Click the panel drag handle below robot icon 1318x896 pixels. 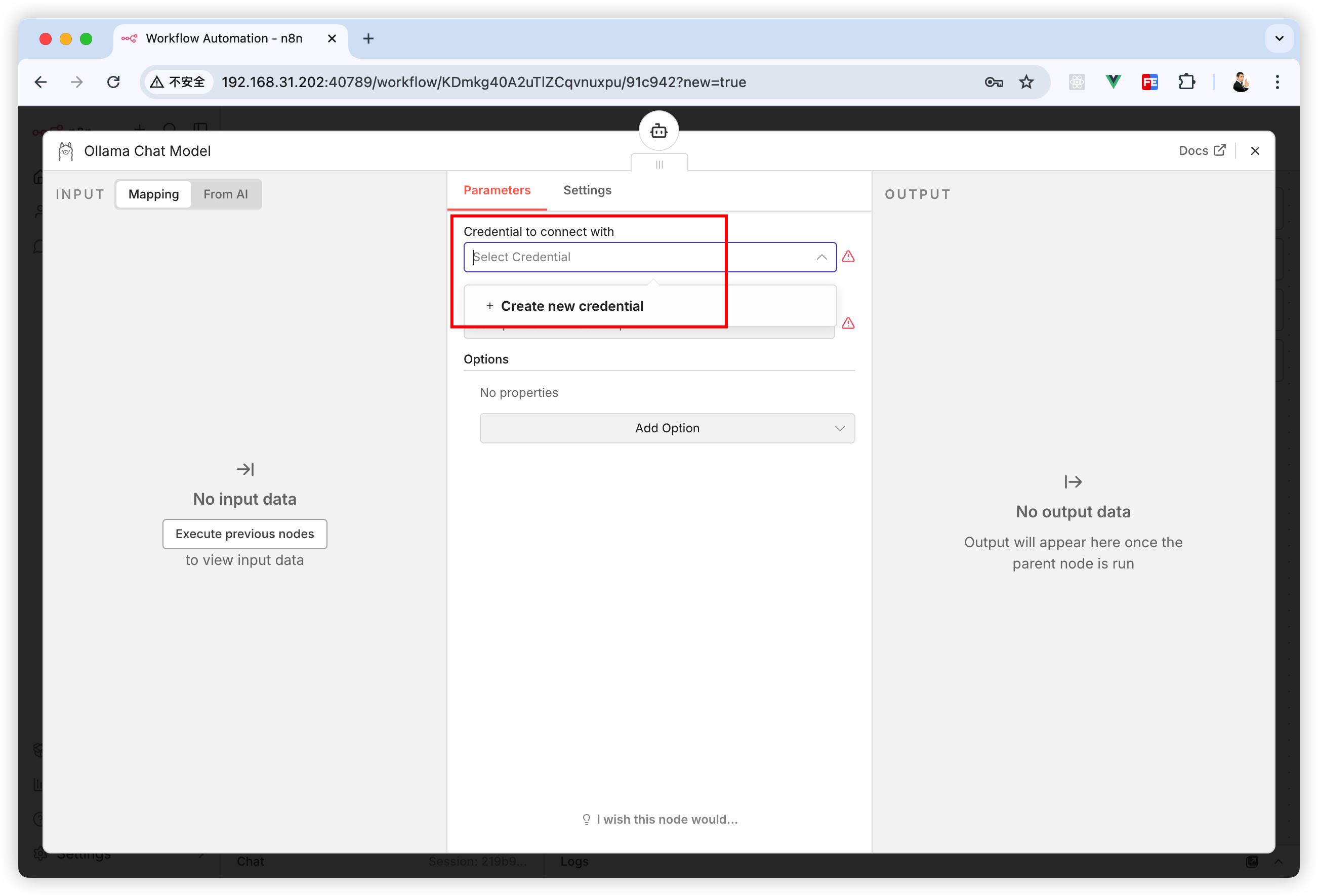(x=659, y=165)
